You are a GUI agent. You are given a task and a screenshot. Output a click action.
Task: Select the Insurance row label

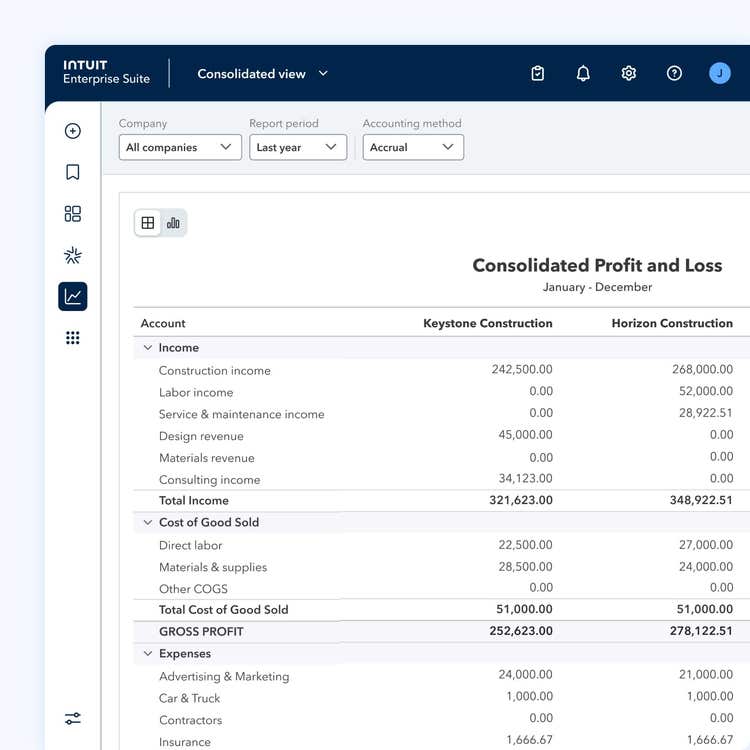click(185, 742)
